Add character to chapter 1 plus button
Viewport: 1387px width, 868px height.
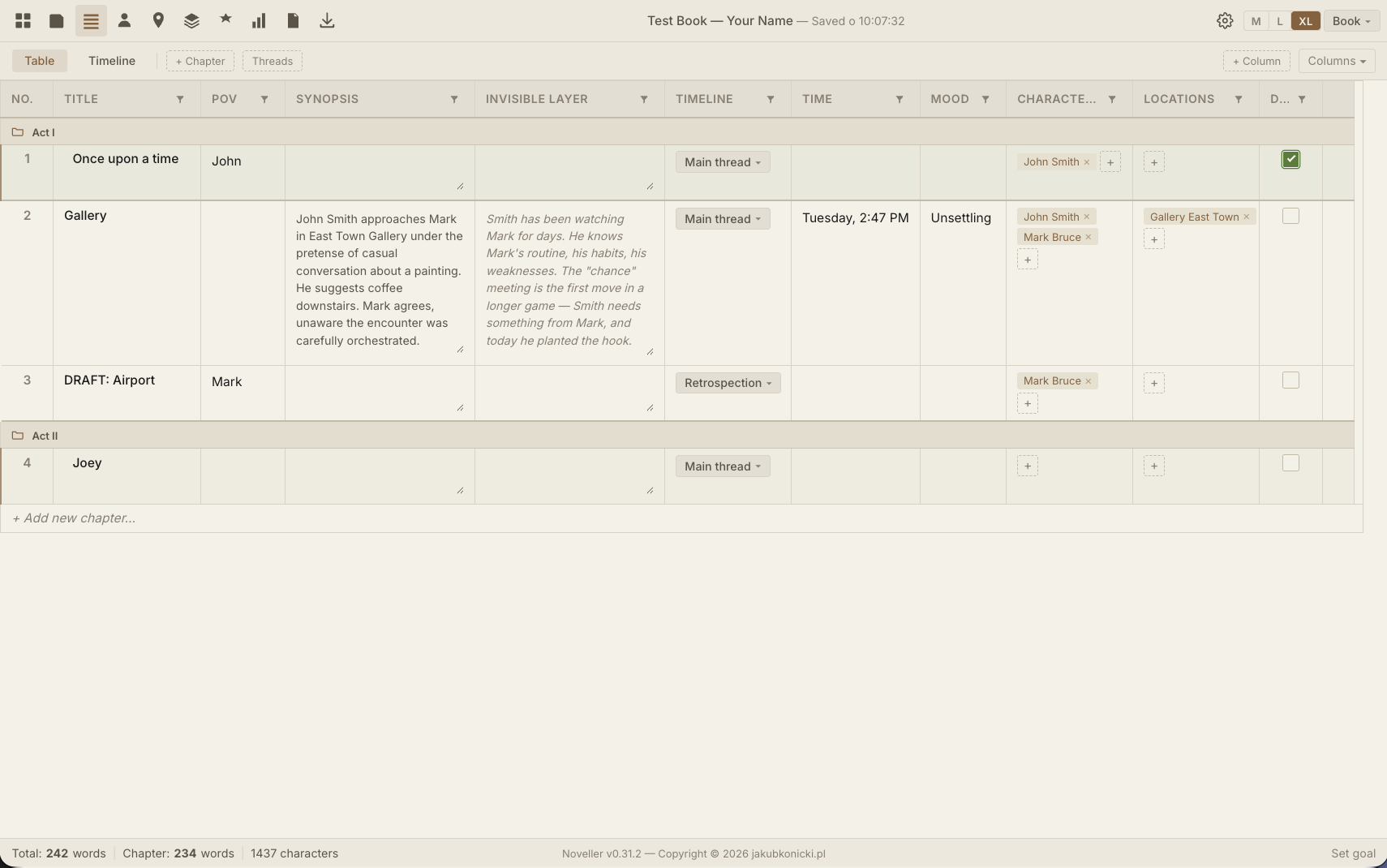pos(1110,162)
